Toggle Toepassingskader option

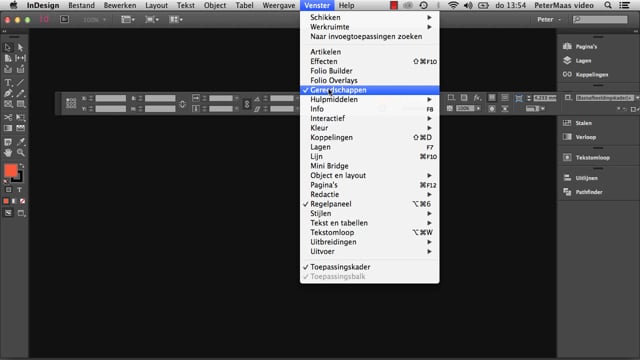(370, 267)
